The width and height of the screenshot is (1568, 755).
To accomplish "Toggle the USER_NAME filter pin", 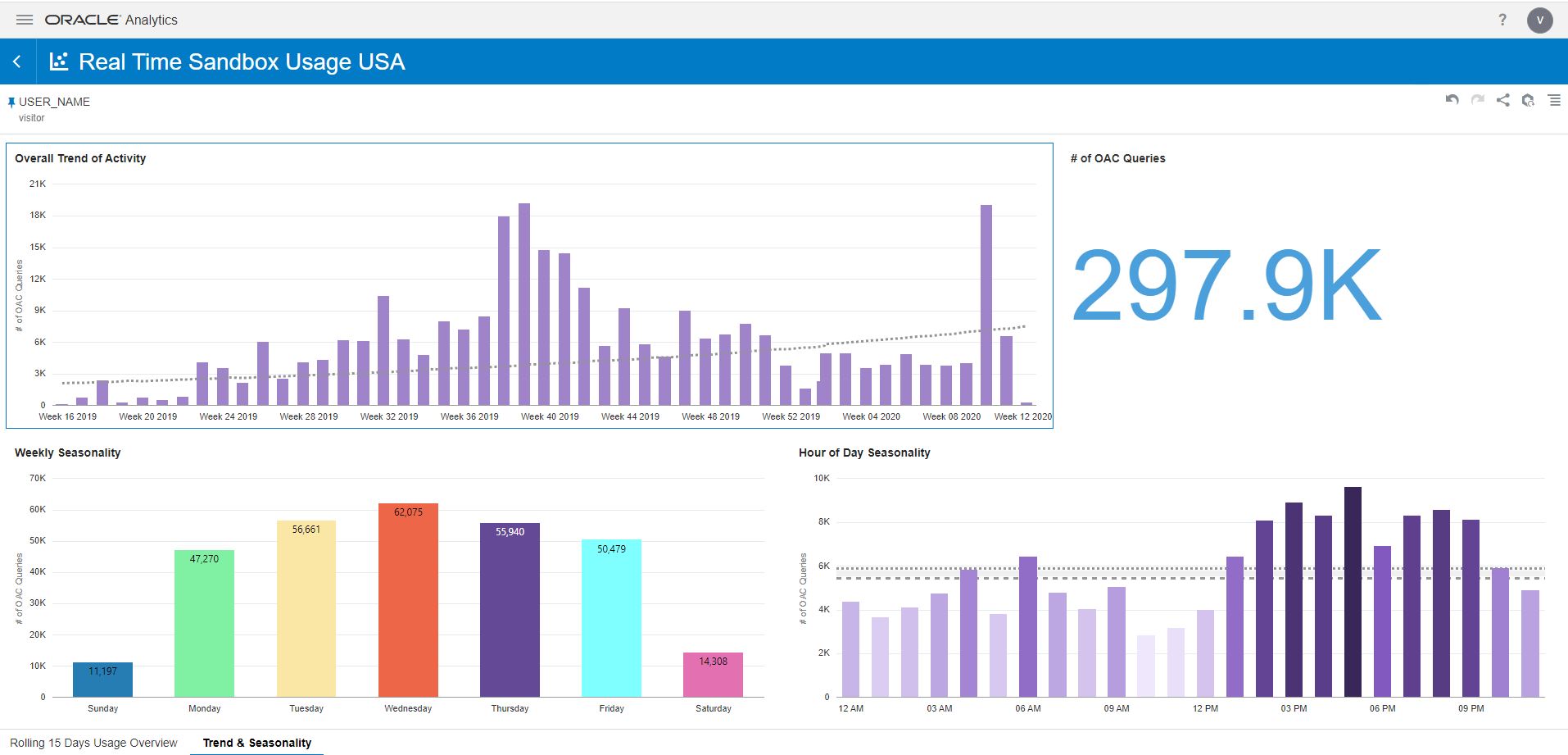I will pos(11,102).
